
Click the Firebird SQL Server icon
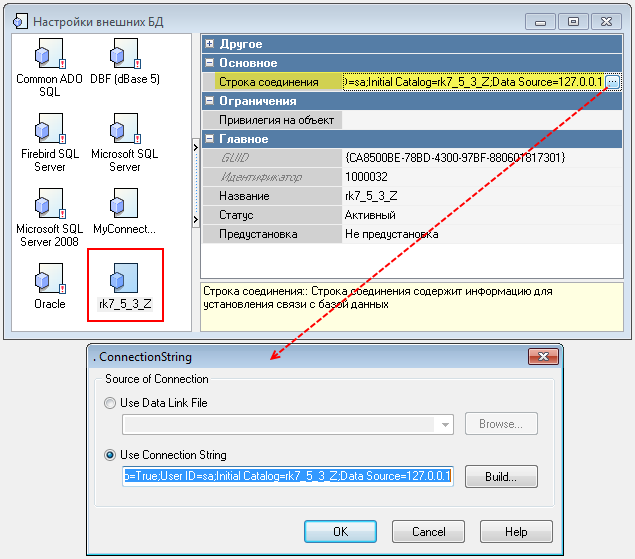50,130
